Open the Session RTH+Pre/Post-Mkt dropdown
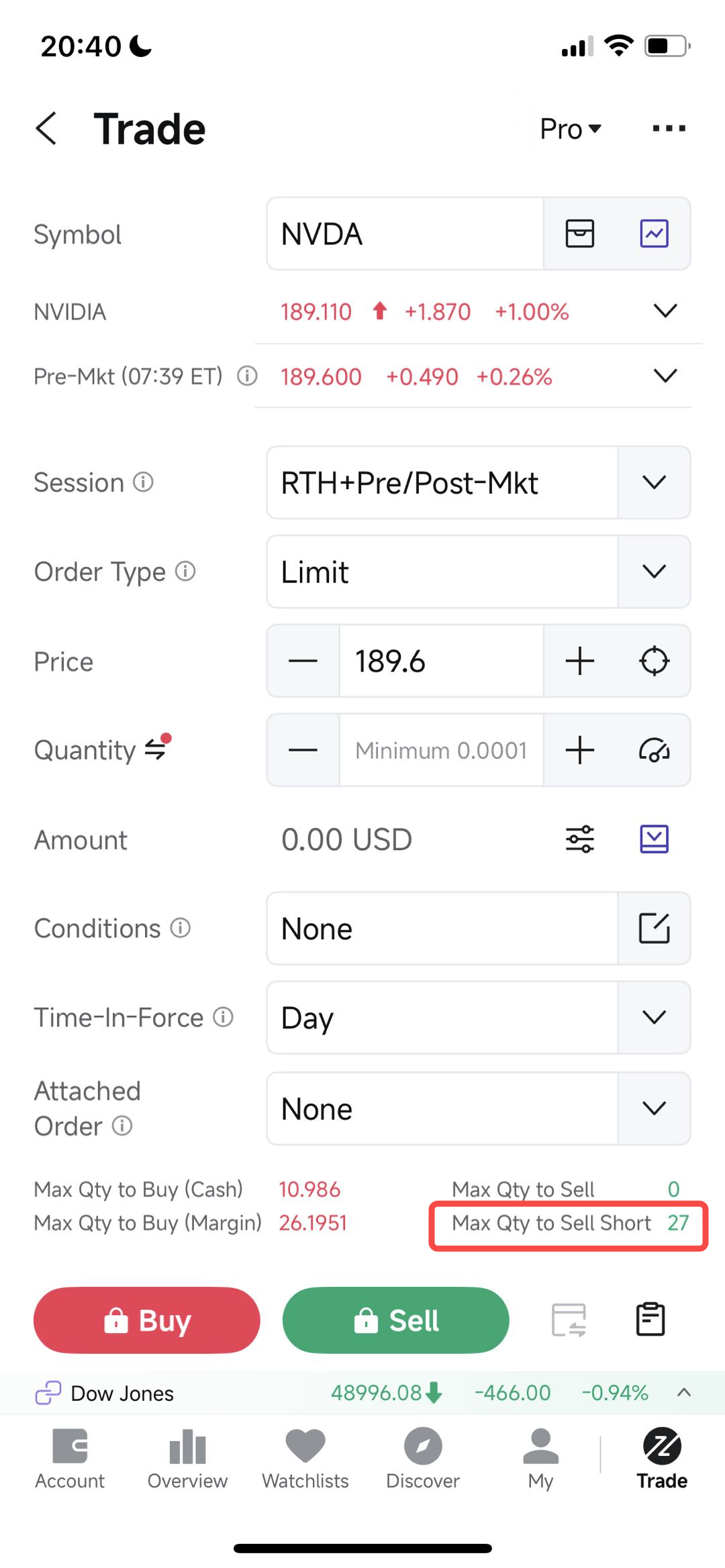The image size is (725, 1568). (x=654, y=482)
